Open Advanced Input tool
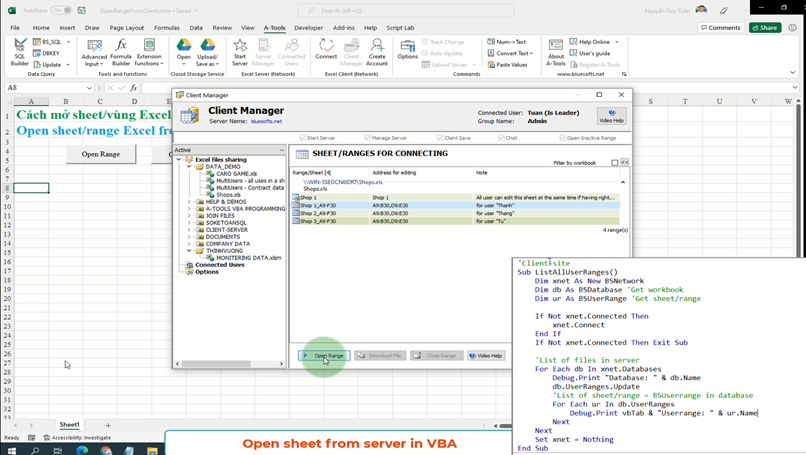Viewport: 806px width, 455px height. (94, 53)
